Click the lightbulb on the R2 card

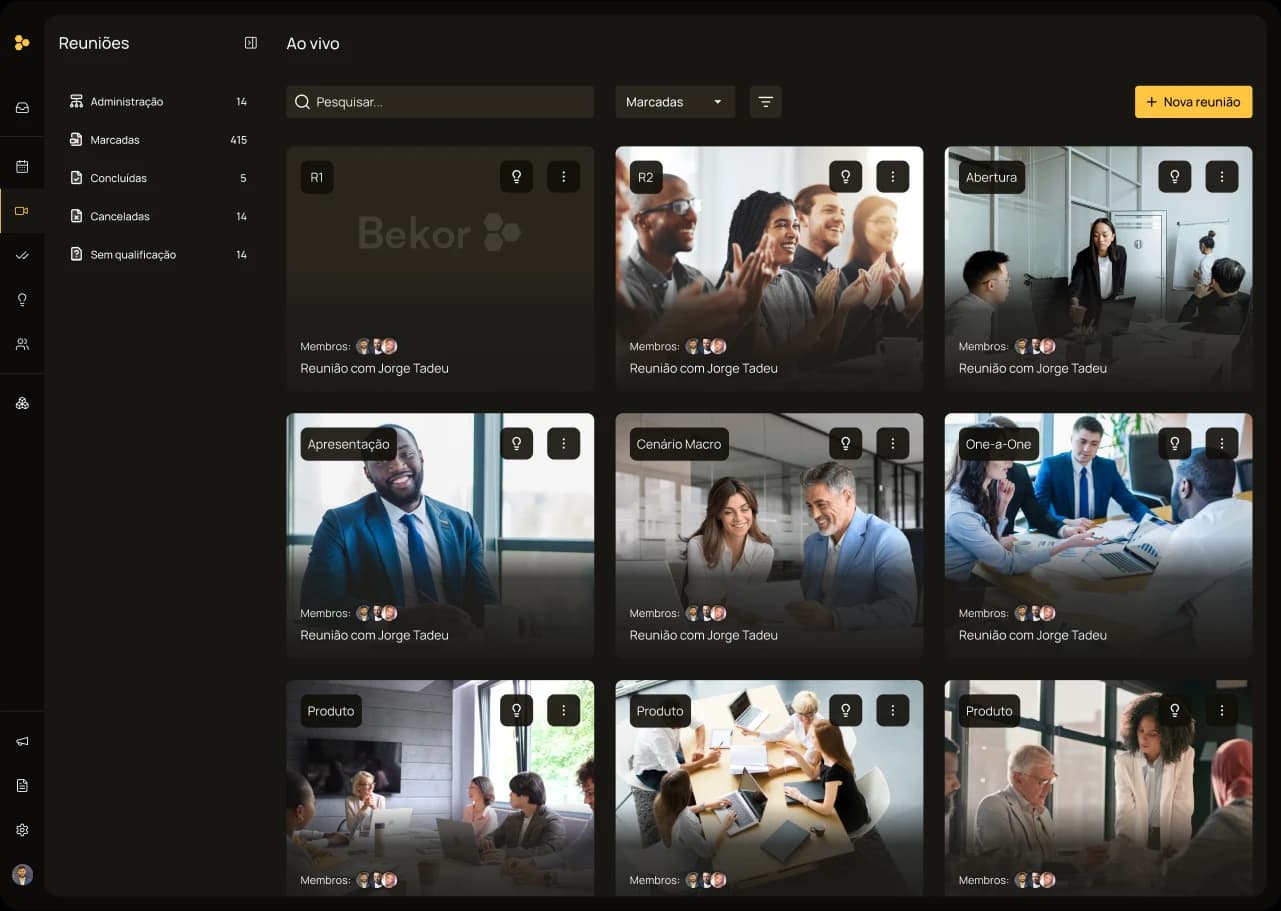845,177
